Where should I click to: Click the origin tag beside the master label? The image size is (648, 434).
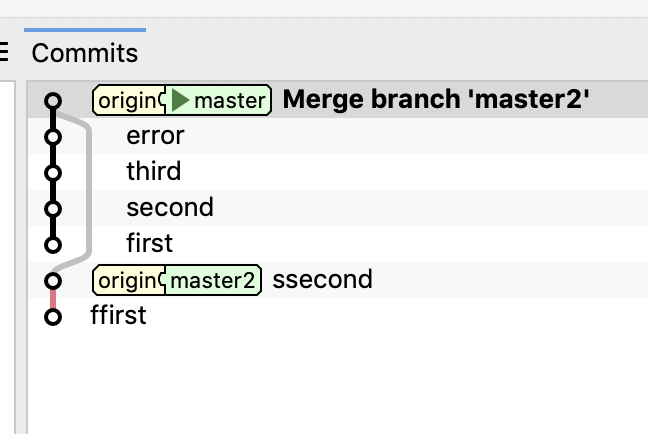click(127, 100)
